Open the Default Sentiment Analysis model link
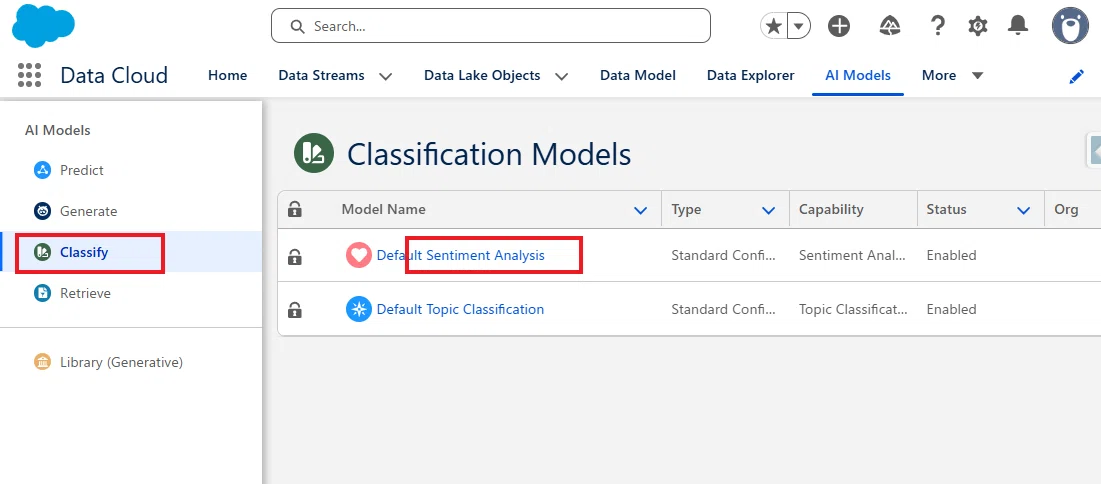The image size is (1101, 484). (x=461, y=255)
